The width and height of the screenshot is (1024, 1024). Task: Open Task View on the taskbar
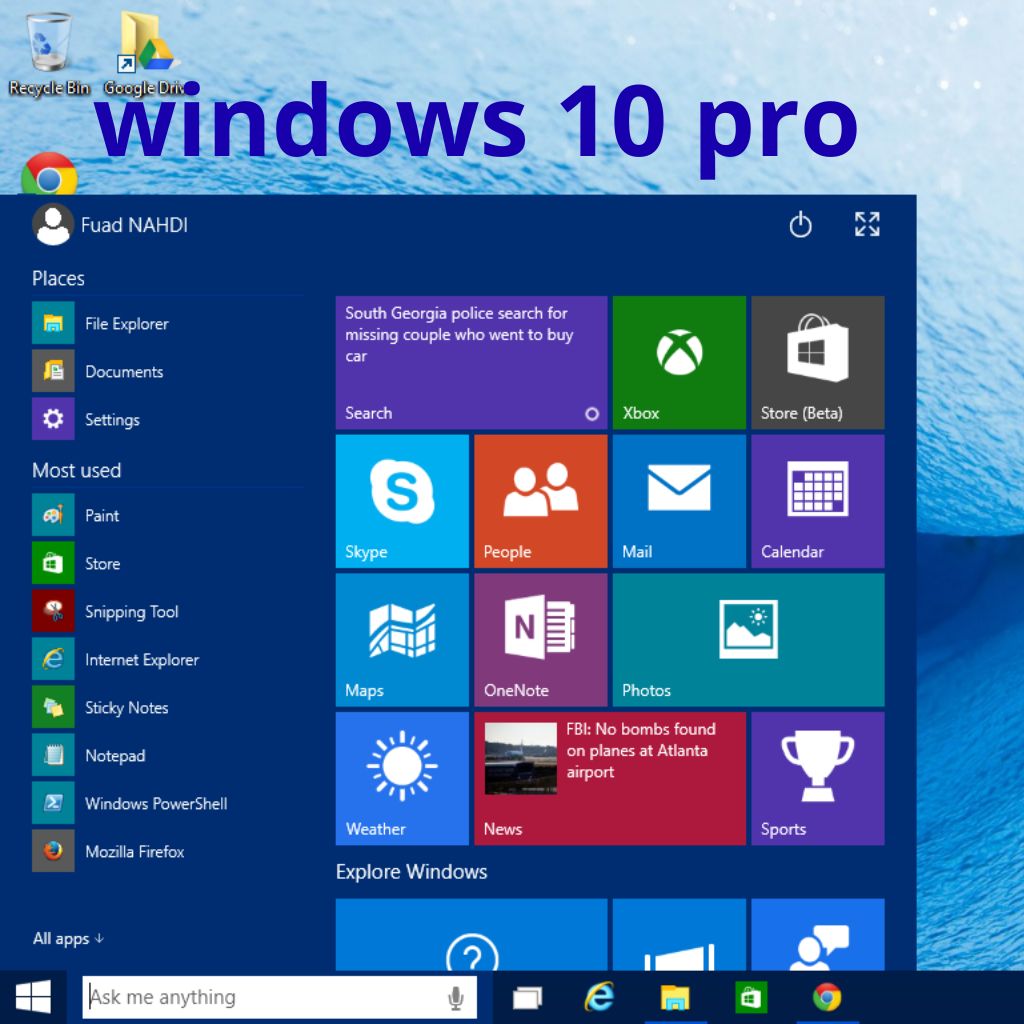(527, 997)
